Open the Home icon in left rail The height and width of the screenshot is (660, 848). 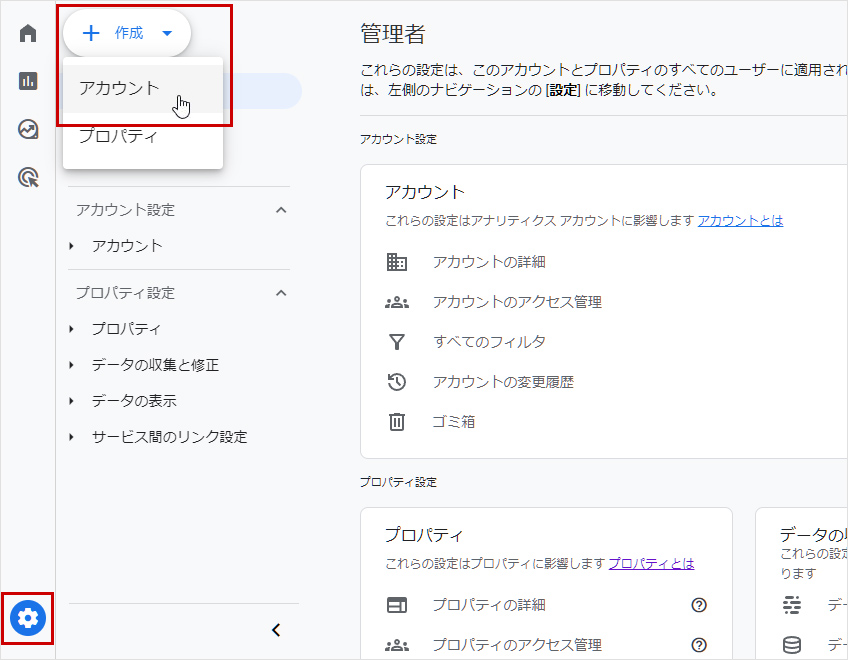[28, 33]
